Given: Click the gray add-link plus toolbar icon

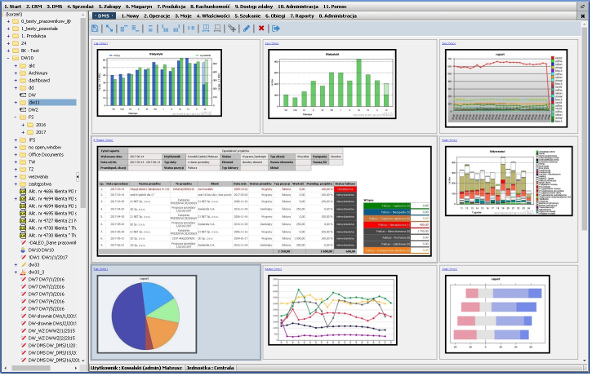Looking at the screenshot, I should pos(232,28).
